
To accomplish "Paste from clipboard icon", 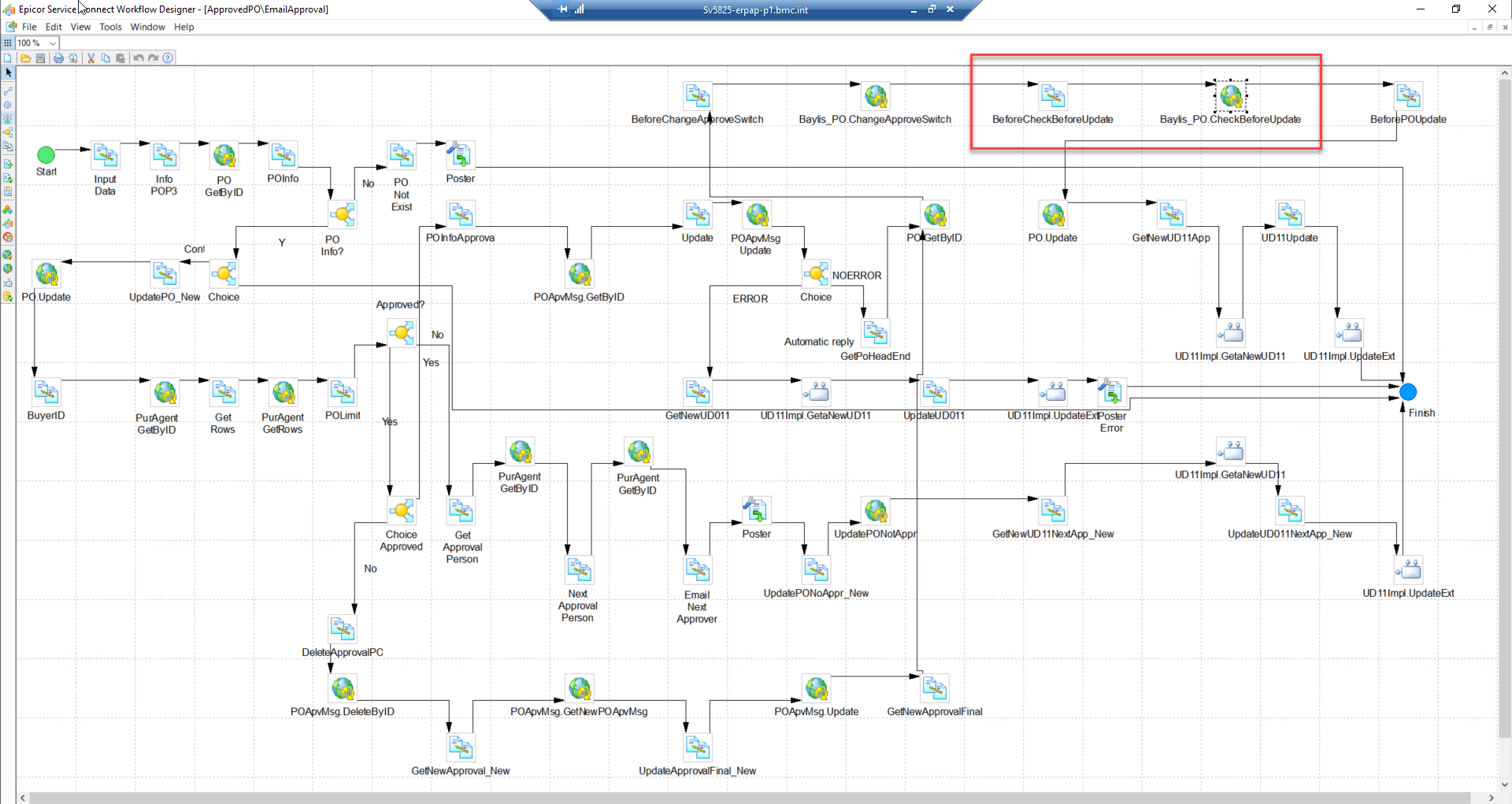I will tap(120, 58).
